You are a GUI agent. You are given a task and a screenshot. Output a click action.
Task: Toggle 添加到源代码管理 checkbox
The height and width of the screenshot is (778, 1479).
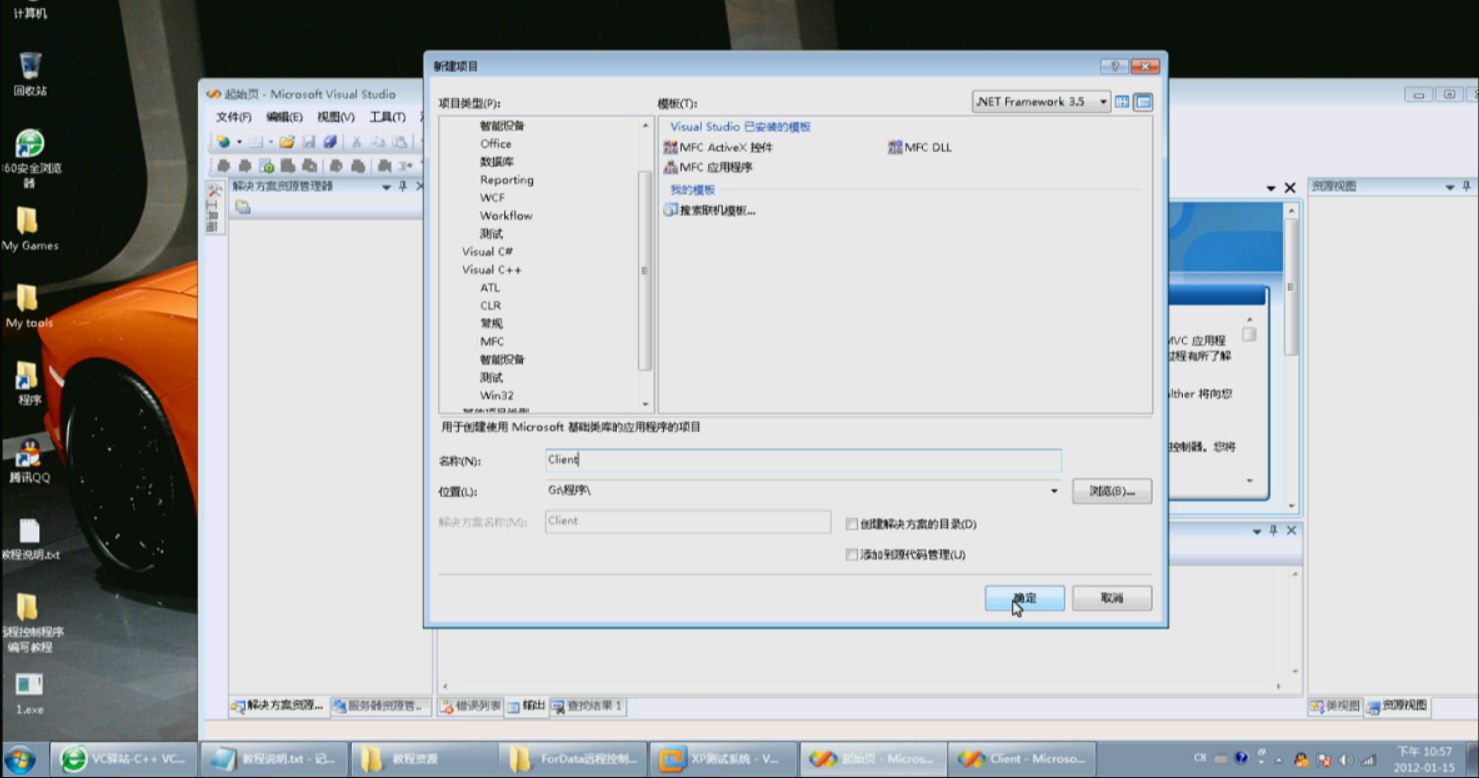[852, 555]
